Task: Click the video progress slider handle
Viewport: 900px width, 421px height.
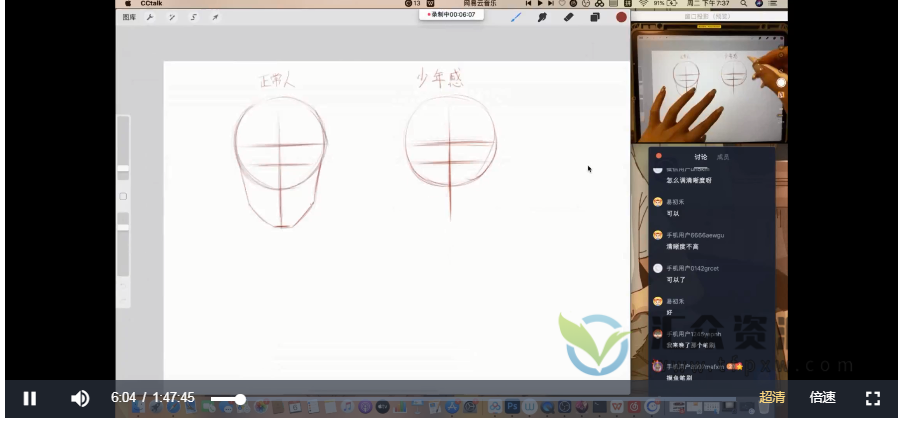Action: (240, 399)
